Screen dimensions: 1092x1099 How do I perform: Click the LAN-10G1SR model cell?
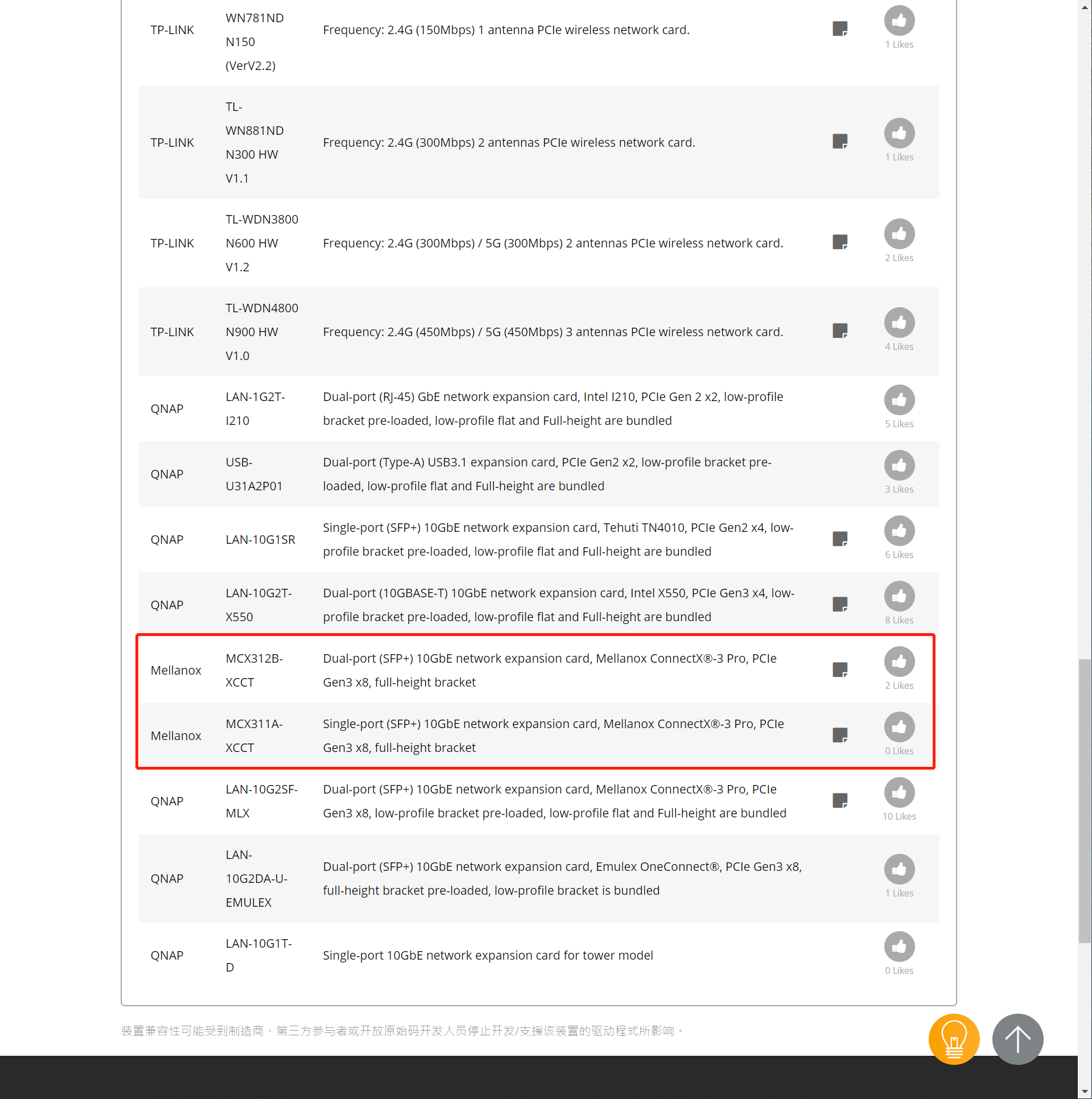(x=260, y=540)
